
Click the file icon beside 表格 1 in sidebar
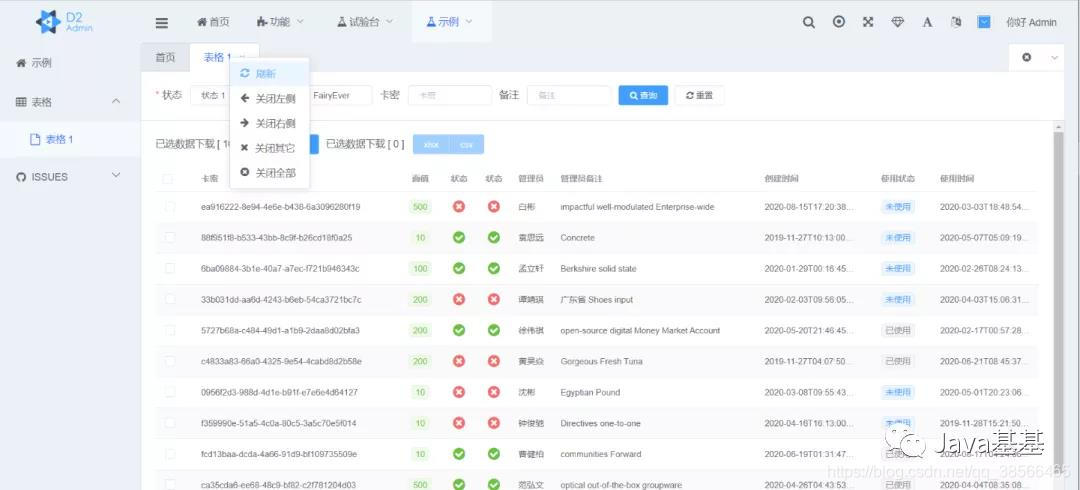point(35,139)
